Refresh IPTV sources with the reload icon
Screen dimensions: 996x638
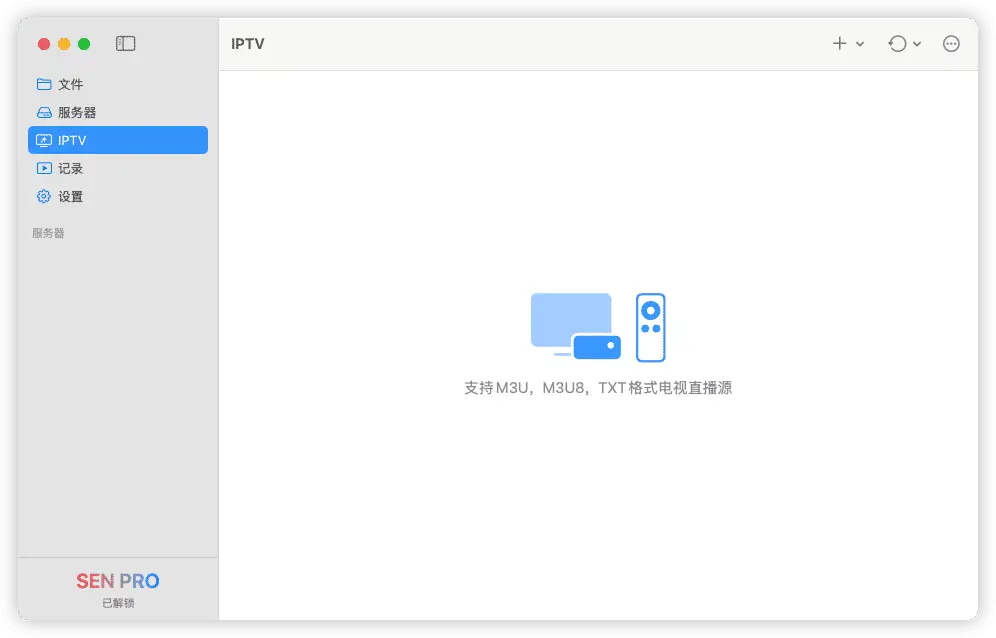(x=897, y=43)
